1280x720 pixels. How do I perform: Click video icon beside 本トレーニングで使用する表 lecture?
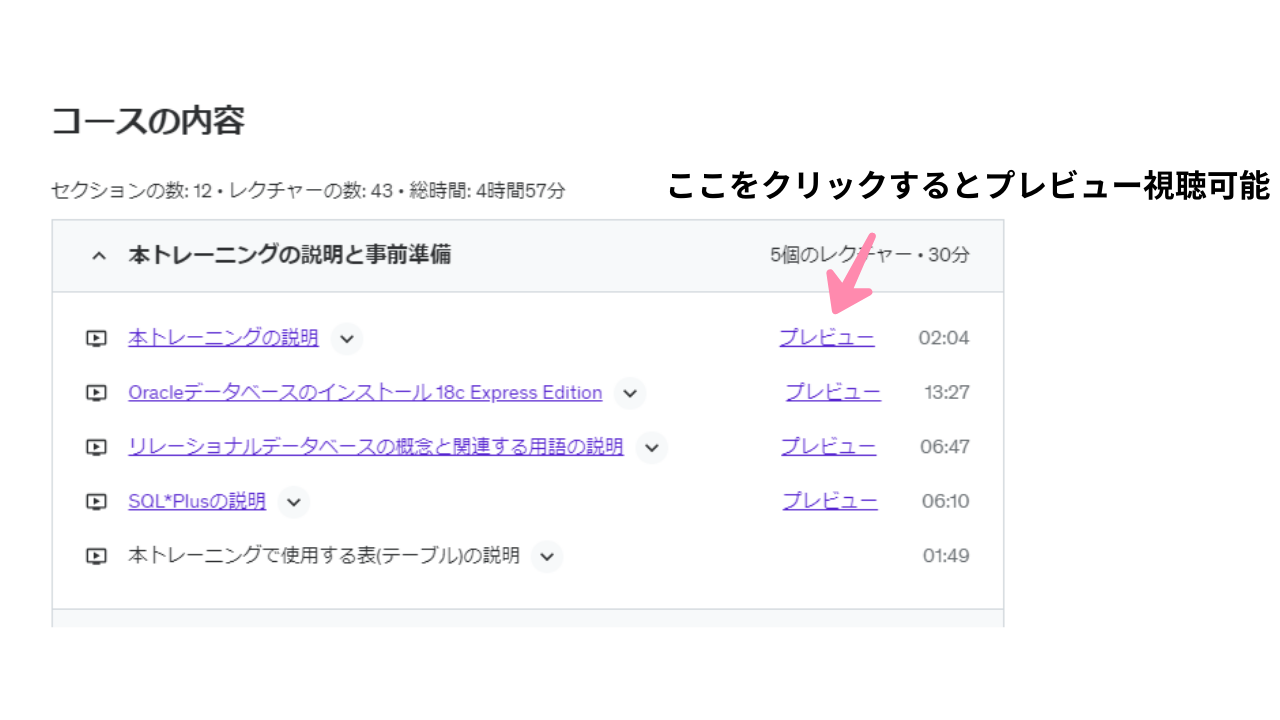[x=96, y=556]
